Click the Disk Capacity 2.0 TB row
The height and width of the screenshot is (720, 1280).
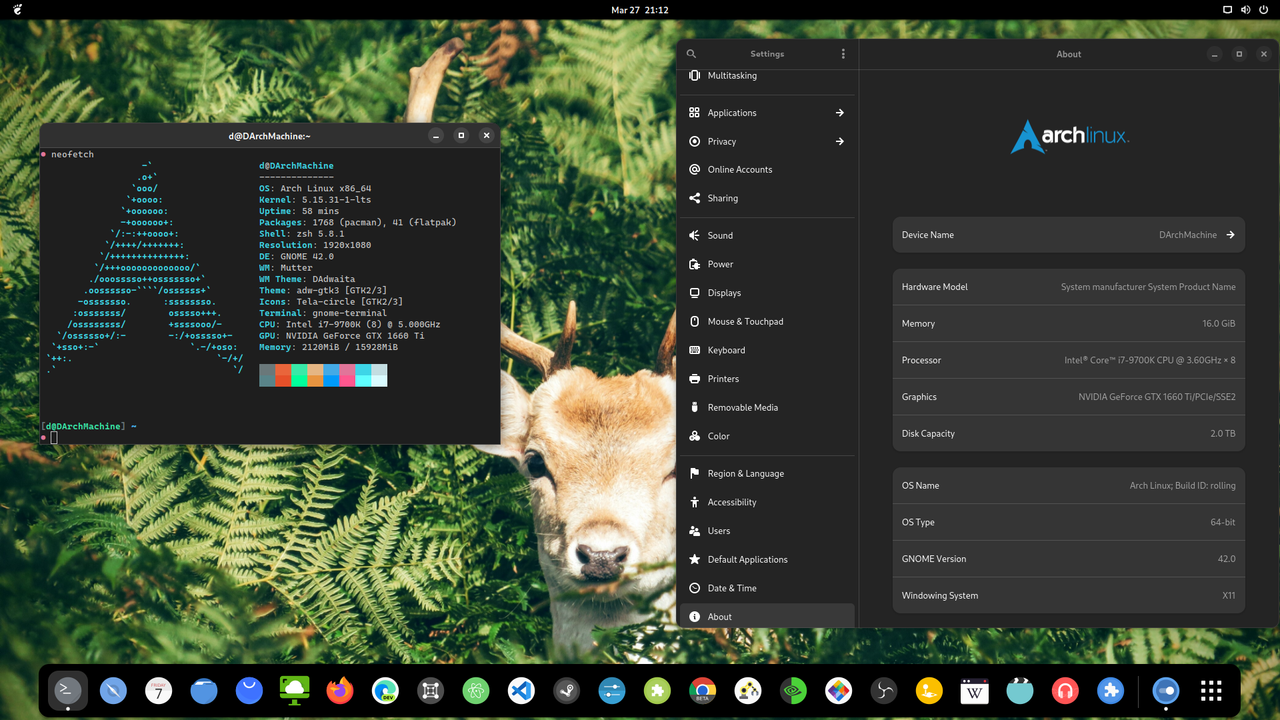coord(1069,434)
